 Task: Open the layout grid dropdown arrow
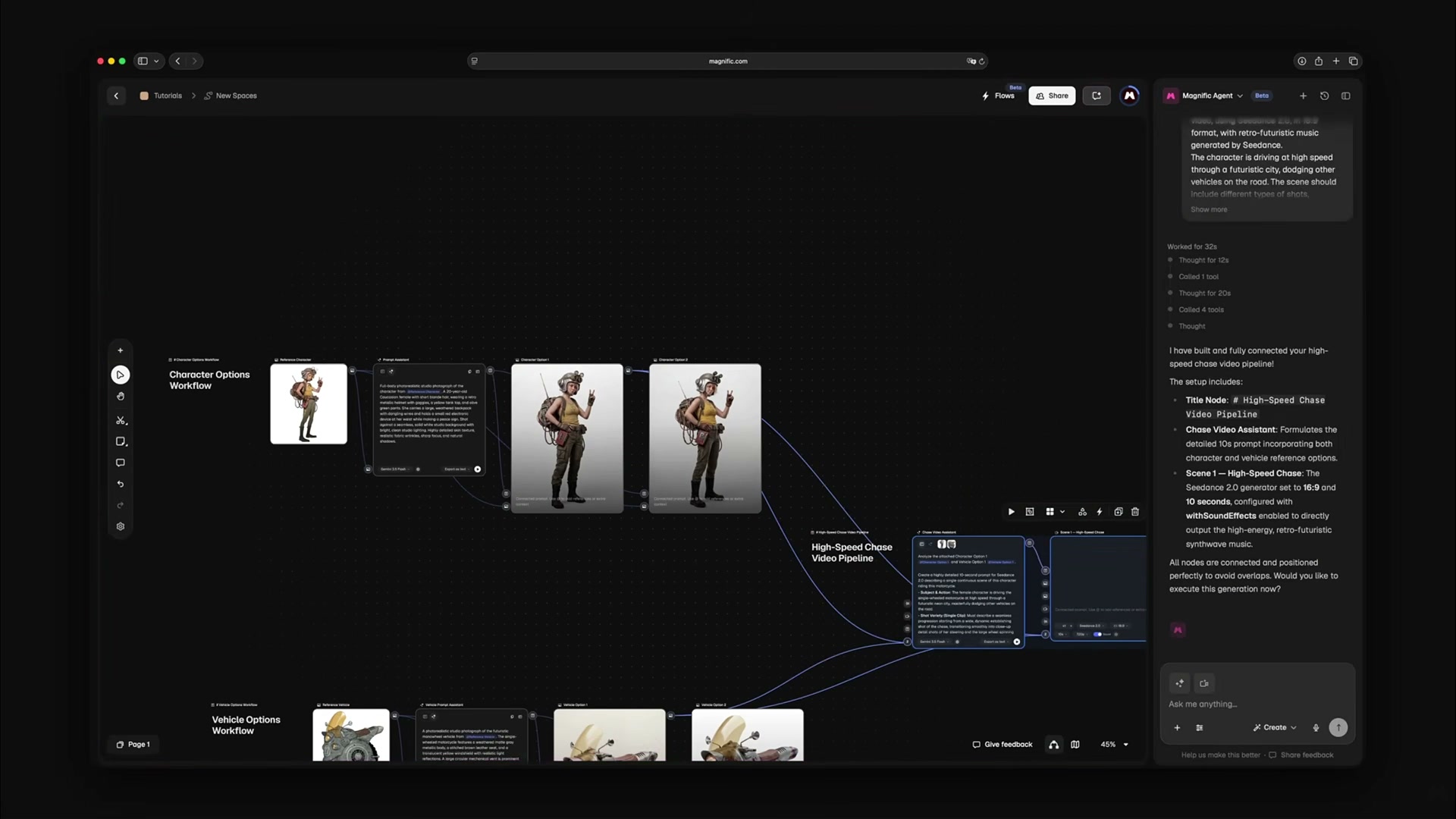click(1062, 512)
